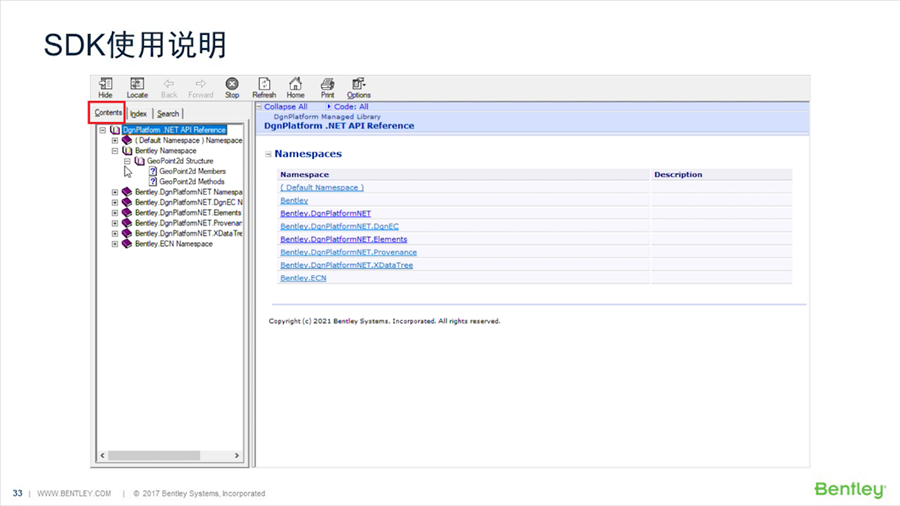
Task: Switch to the Contents tab
Action: [x=108, y=112]
